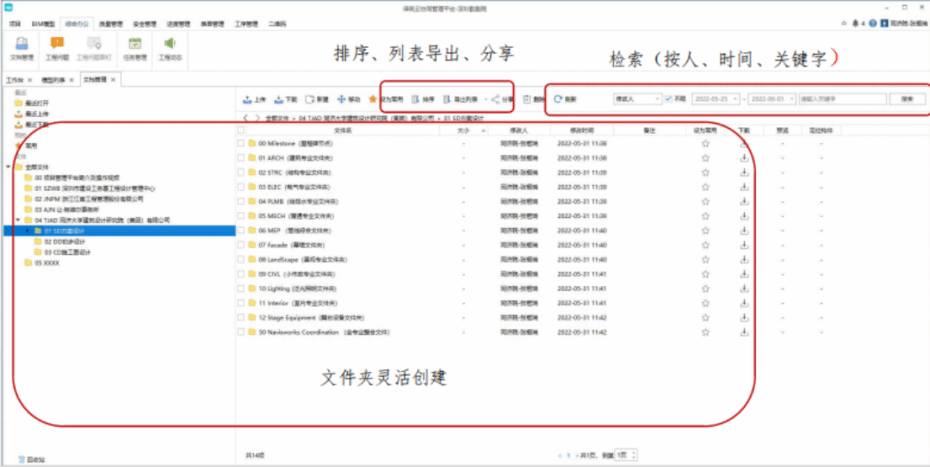Click the 04 TJAD breadcrumb link
This screenshot has width=930, height=467.
point(367,119)
